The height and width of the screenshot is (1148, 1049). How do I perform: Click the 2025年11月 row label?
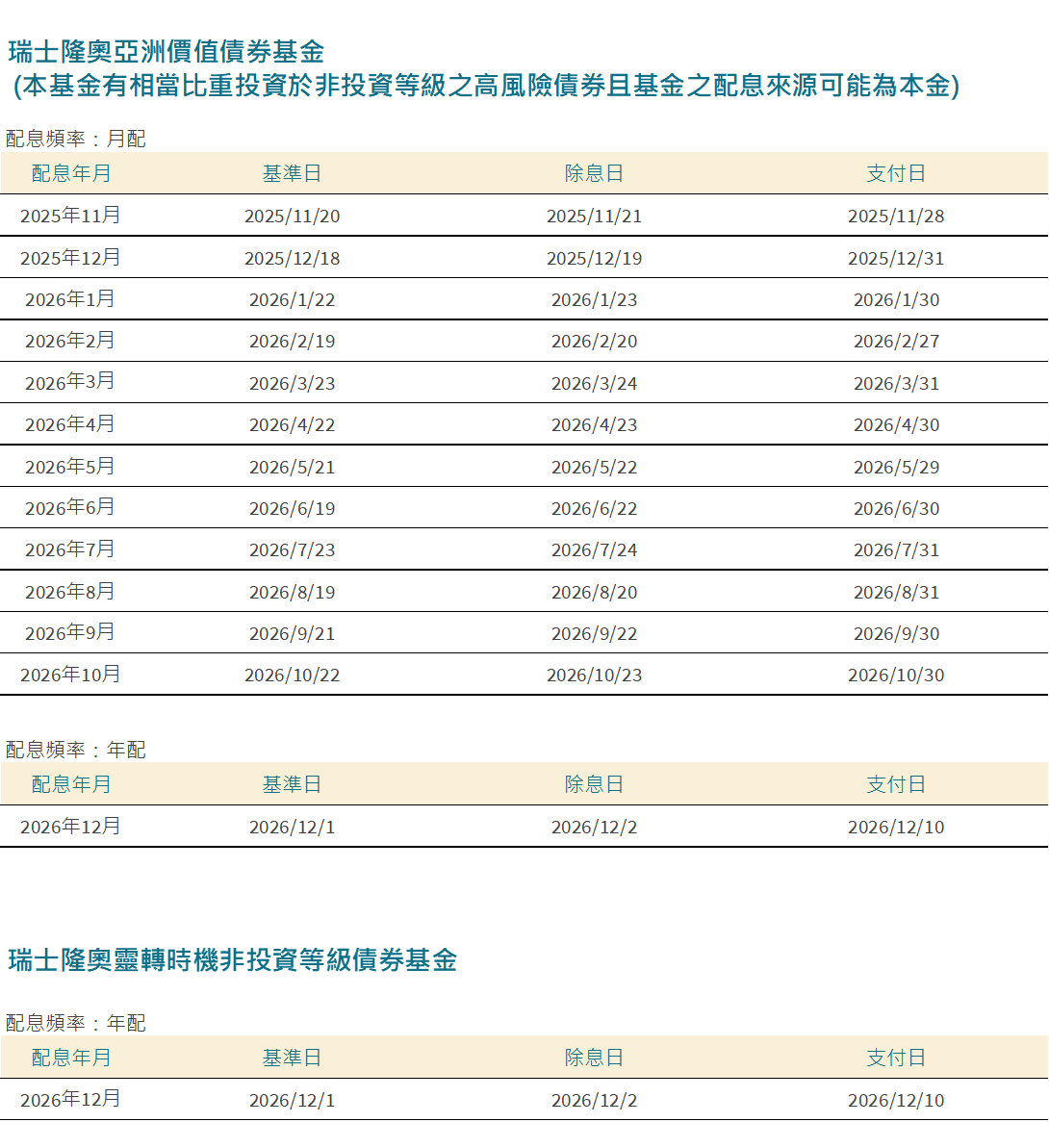tap(70, 216)
